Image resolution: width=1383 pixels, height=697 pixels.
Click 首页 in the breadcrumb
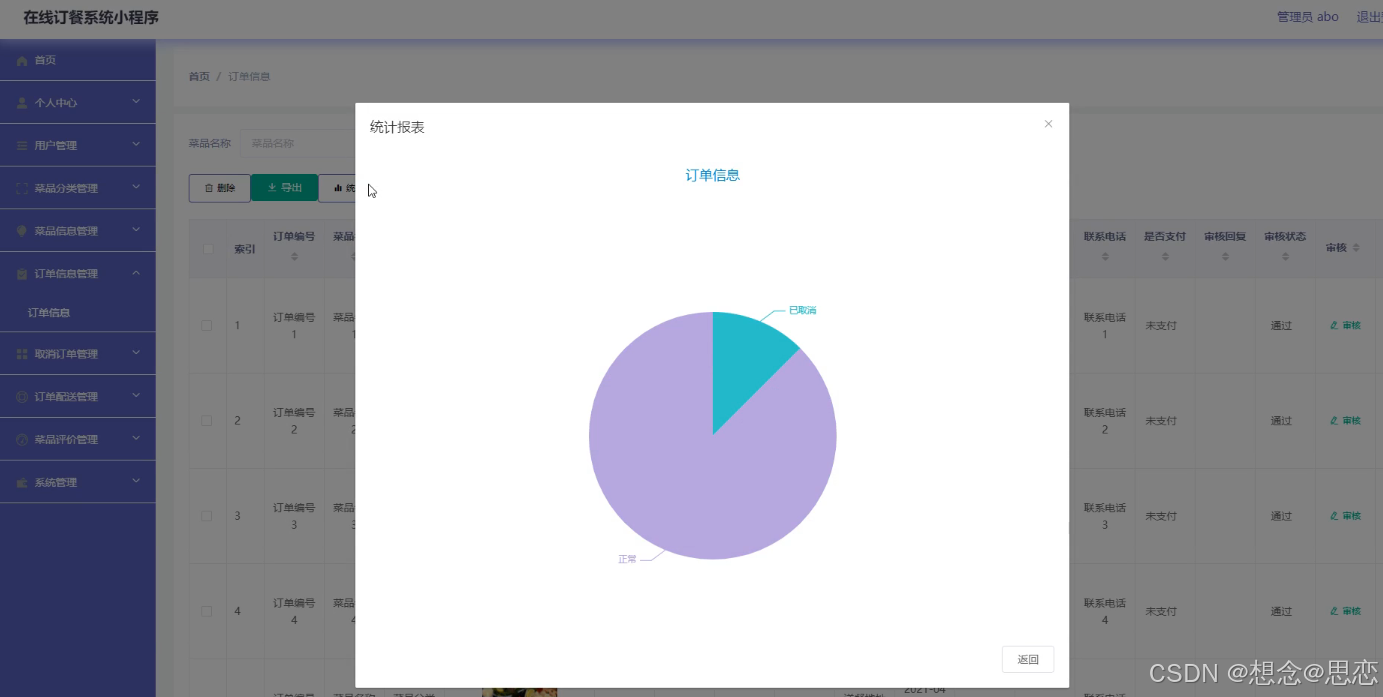[x=199, y=76]
